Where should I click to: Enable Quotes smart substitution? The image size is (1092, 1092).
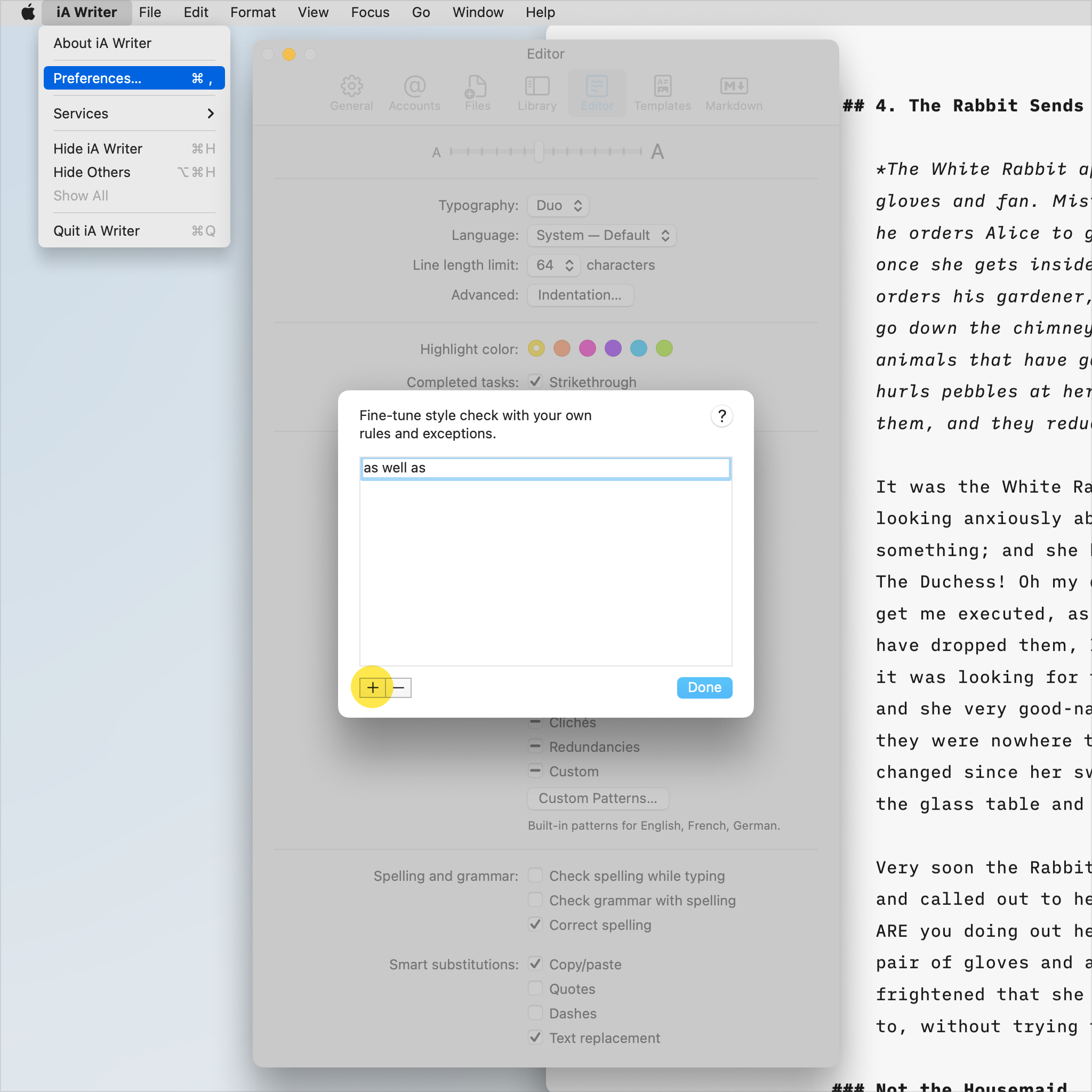point(535,989)
